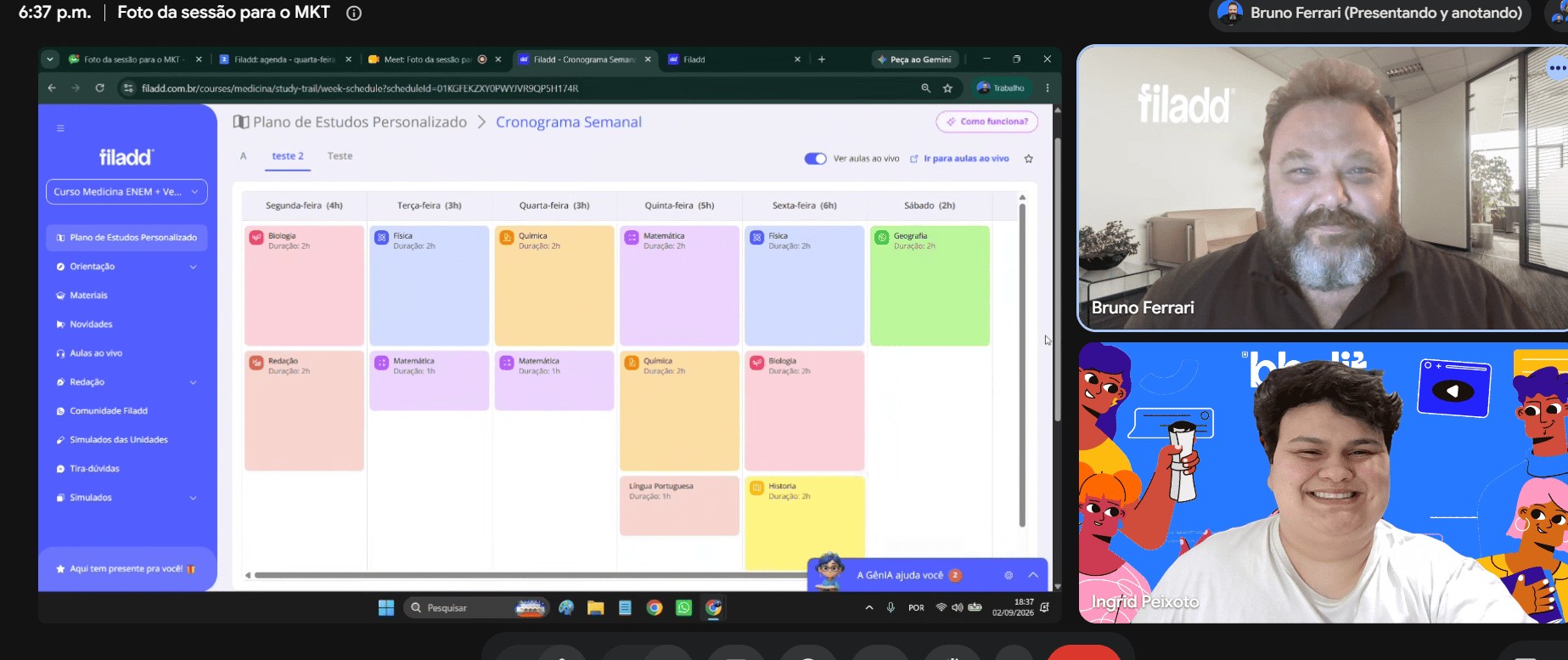Screen dimensions: 1568x660
Task: Expand the Redação sidebar section
Action: pos(193,382)
